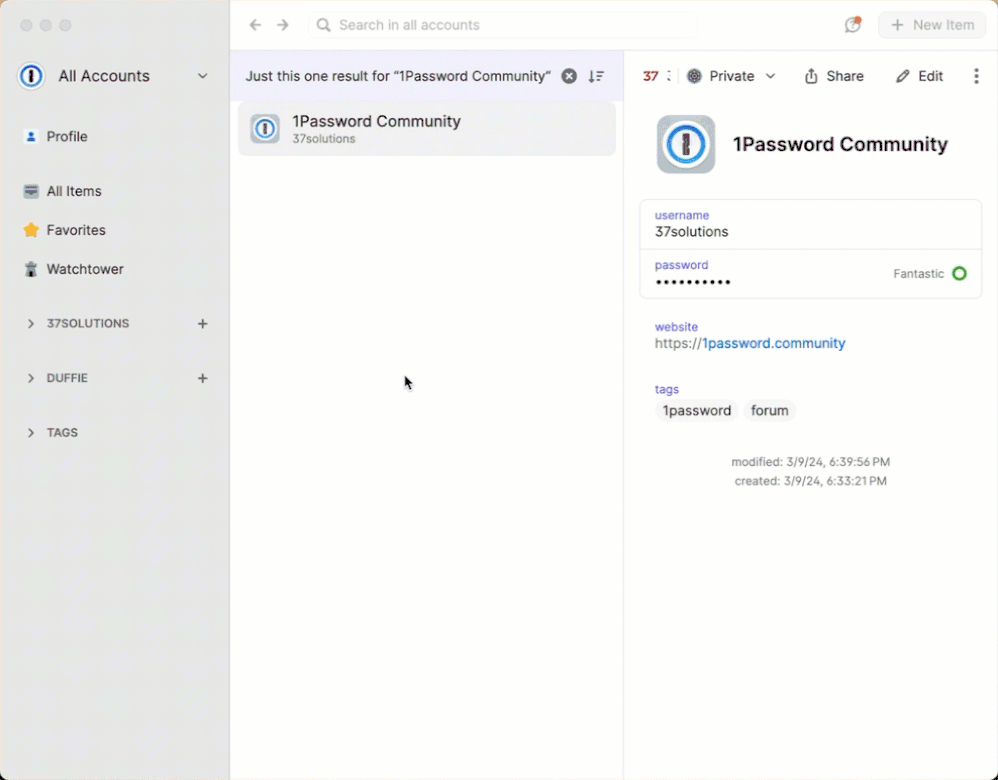Expand the TAGS section
The width and height of the screenshot is (998, 780).
pyautogui.click(x=31, y=433)
